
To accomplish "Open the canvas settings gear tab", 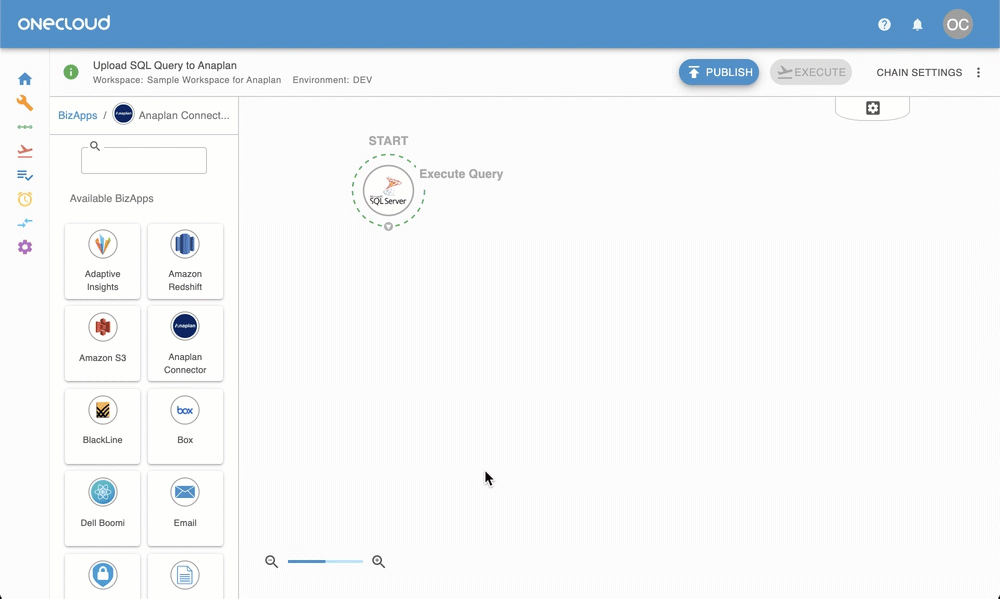I will [x=872, y=108].
